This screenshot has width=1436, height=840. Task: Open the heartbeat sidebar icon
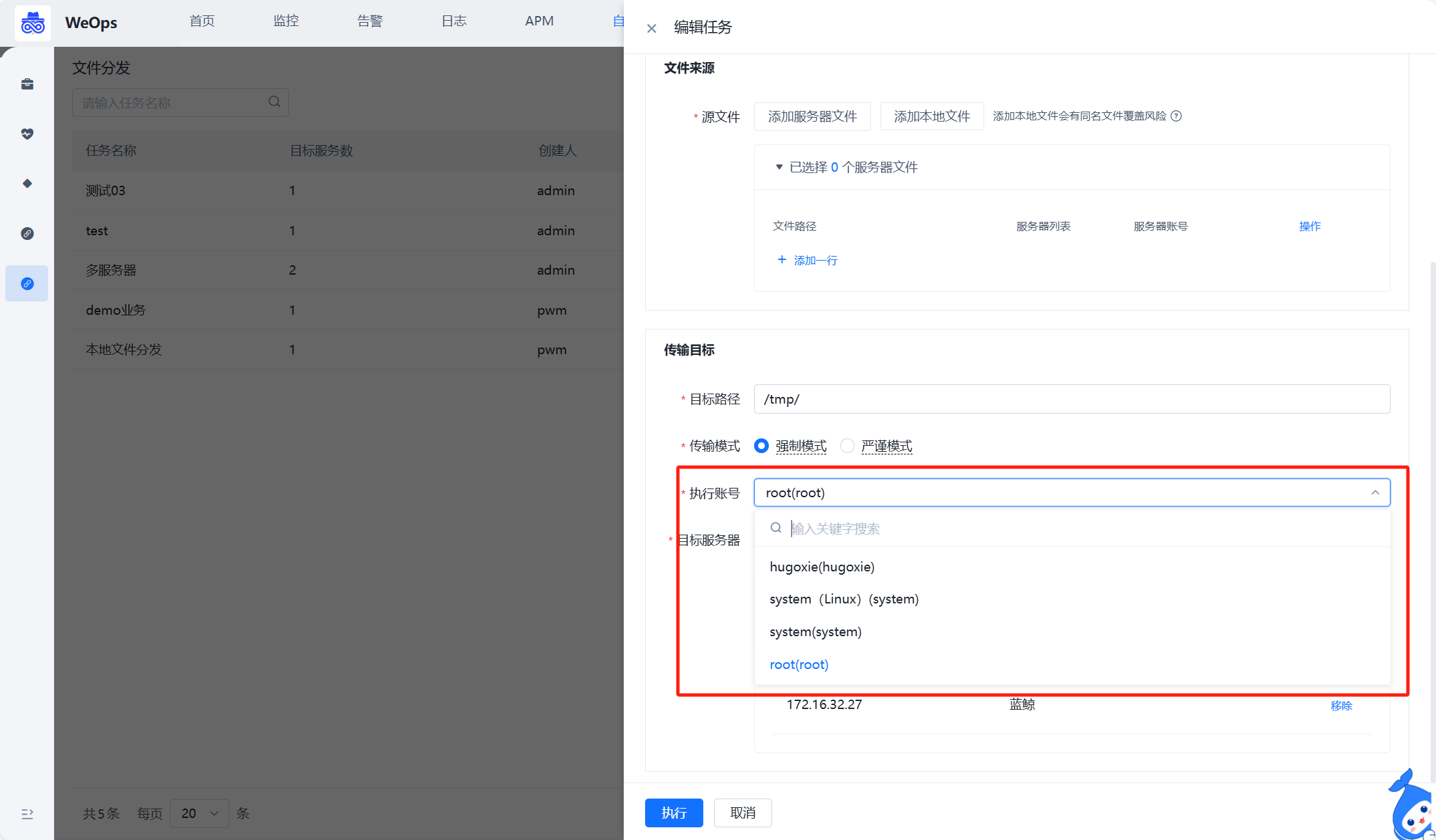click(x=27, y=134)
